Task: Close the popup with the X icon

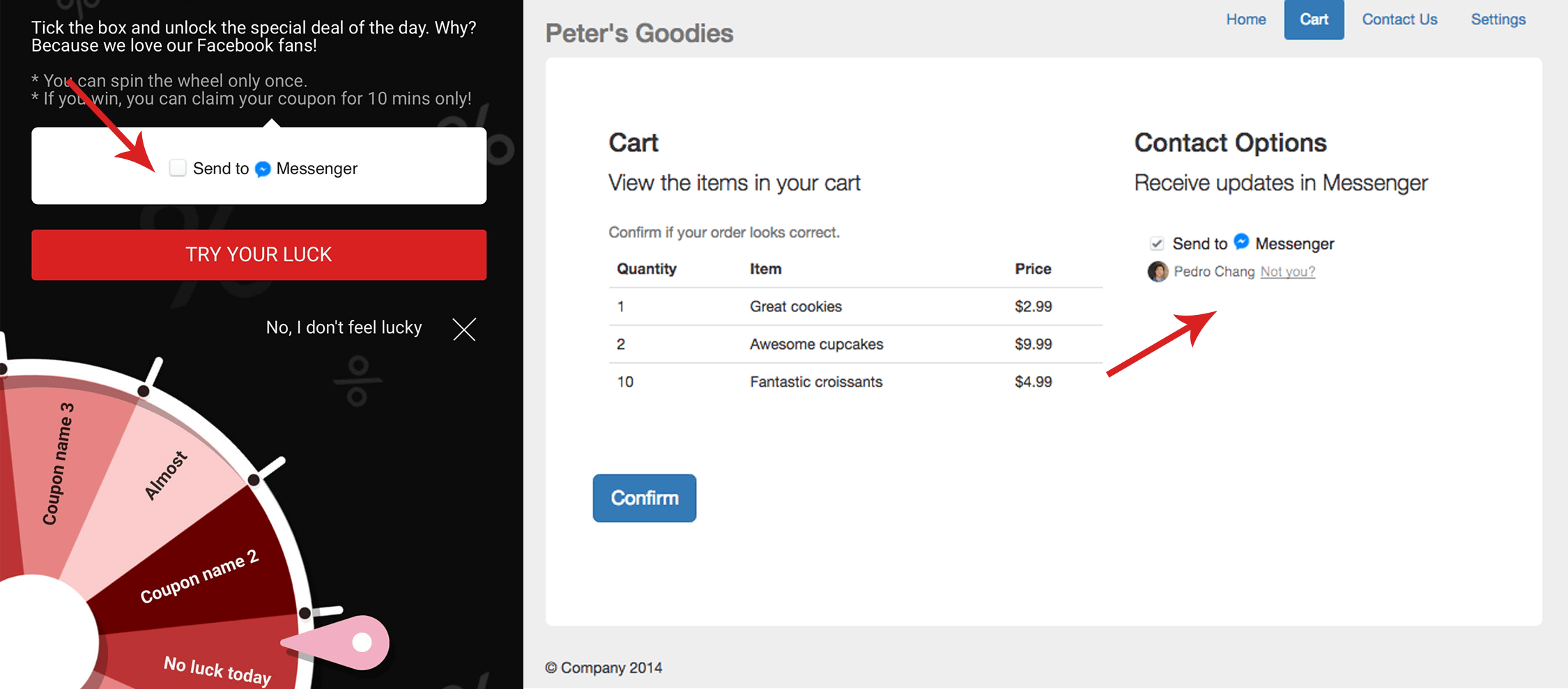Action: point(464,329)
